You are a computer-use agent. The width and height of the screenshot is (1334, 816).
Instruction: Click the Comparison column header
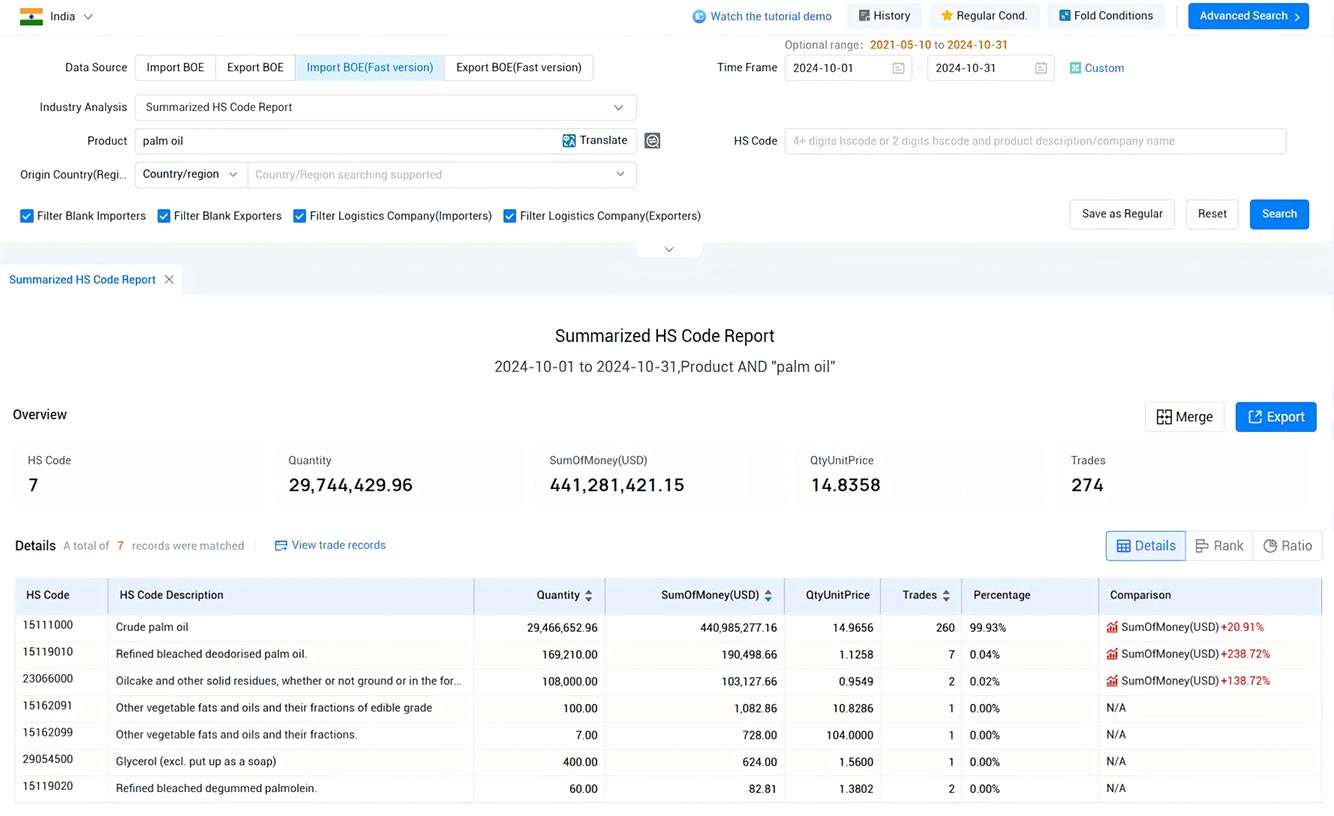coord(1140,595)
